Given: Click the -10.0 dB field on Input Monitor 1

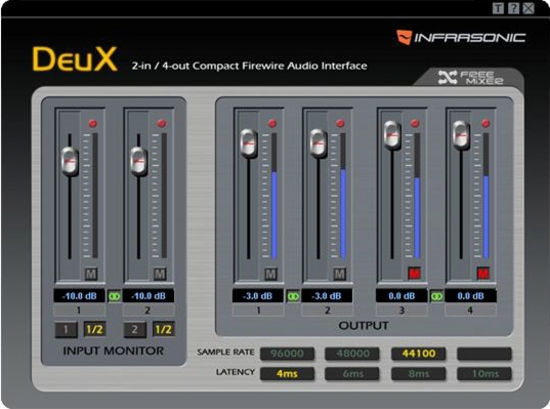Looking at the screenshot, I should tap(79, 296).
